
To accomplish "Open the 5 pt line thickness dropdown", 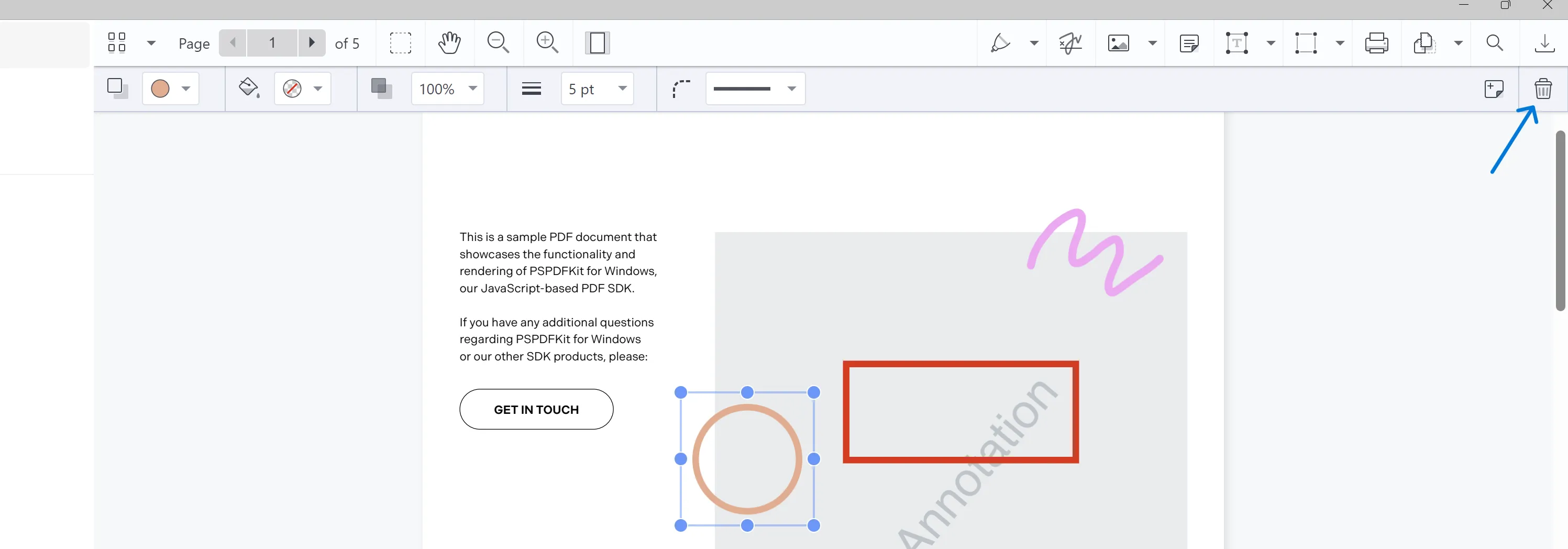I will [597, 89].
